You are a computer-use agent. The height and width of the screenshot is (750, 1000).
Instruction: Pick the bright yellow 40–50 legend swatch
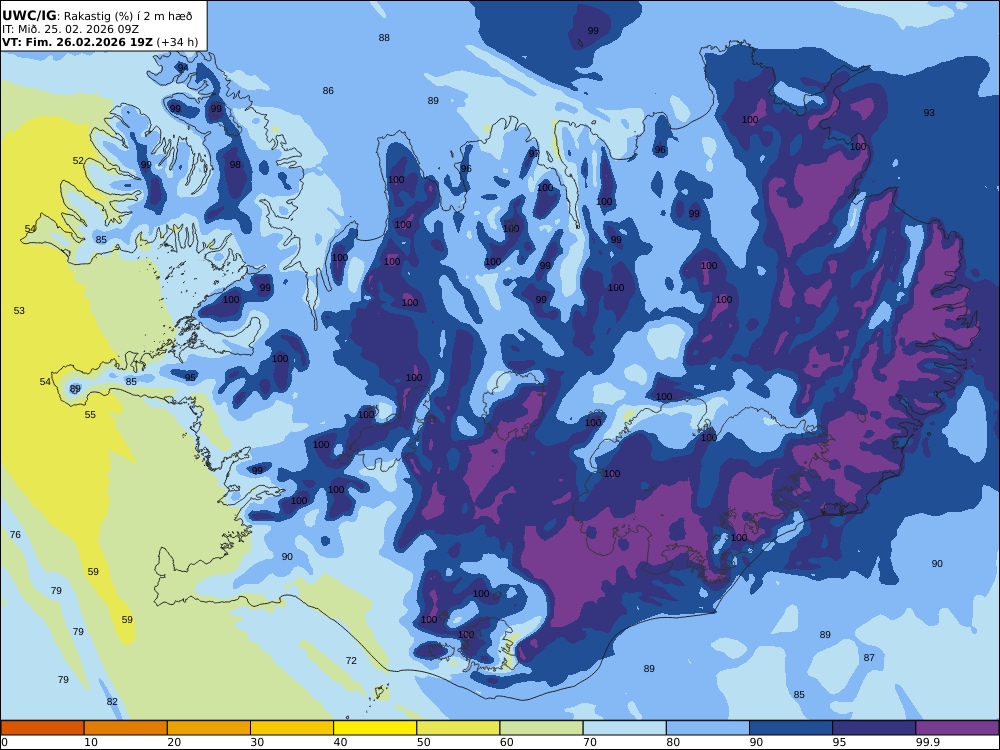coord(375,728)
